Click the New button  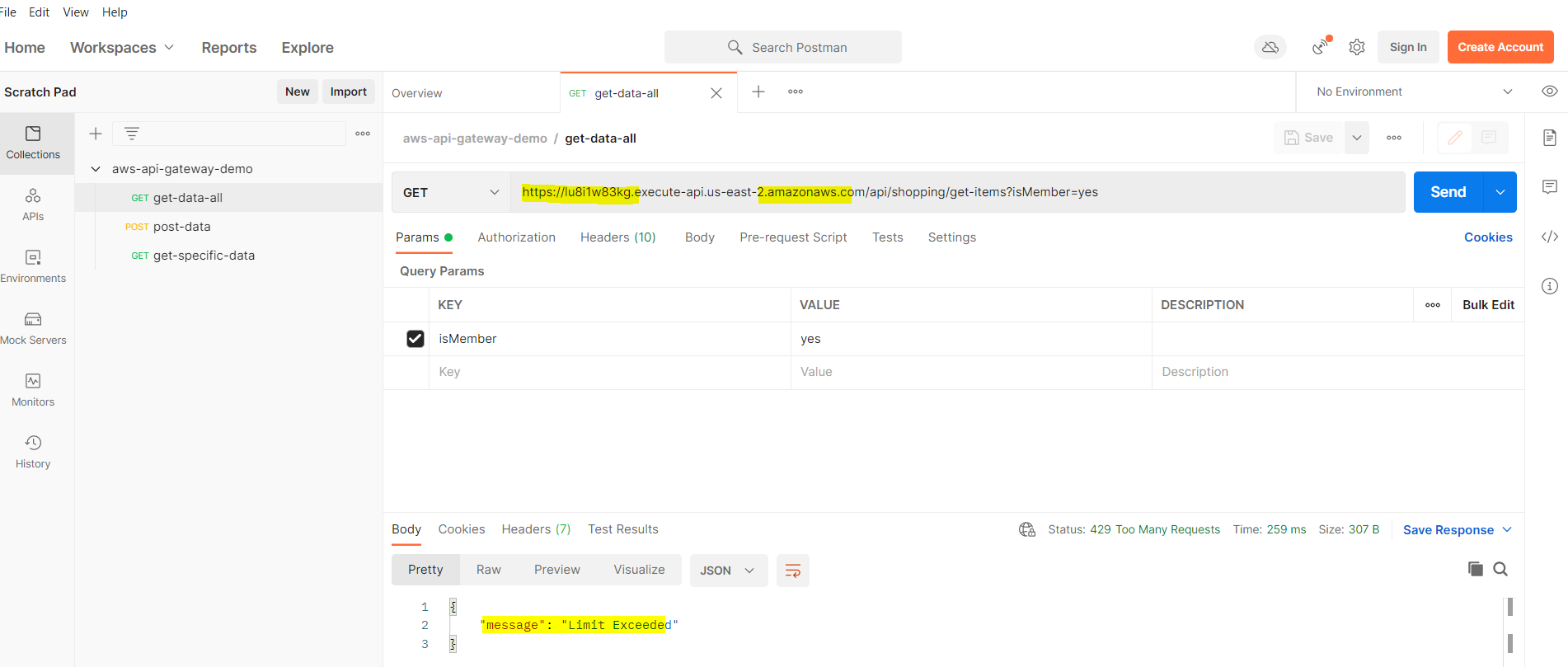pyautogui.click(x=298, y=92)
